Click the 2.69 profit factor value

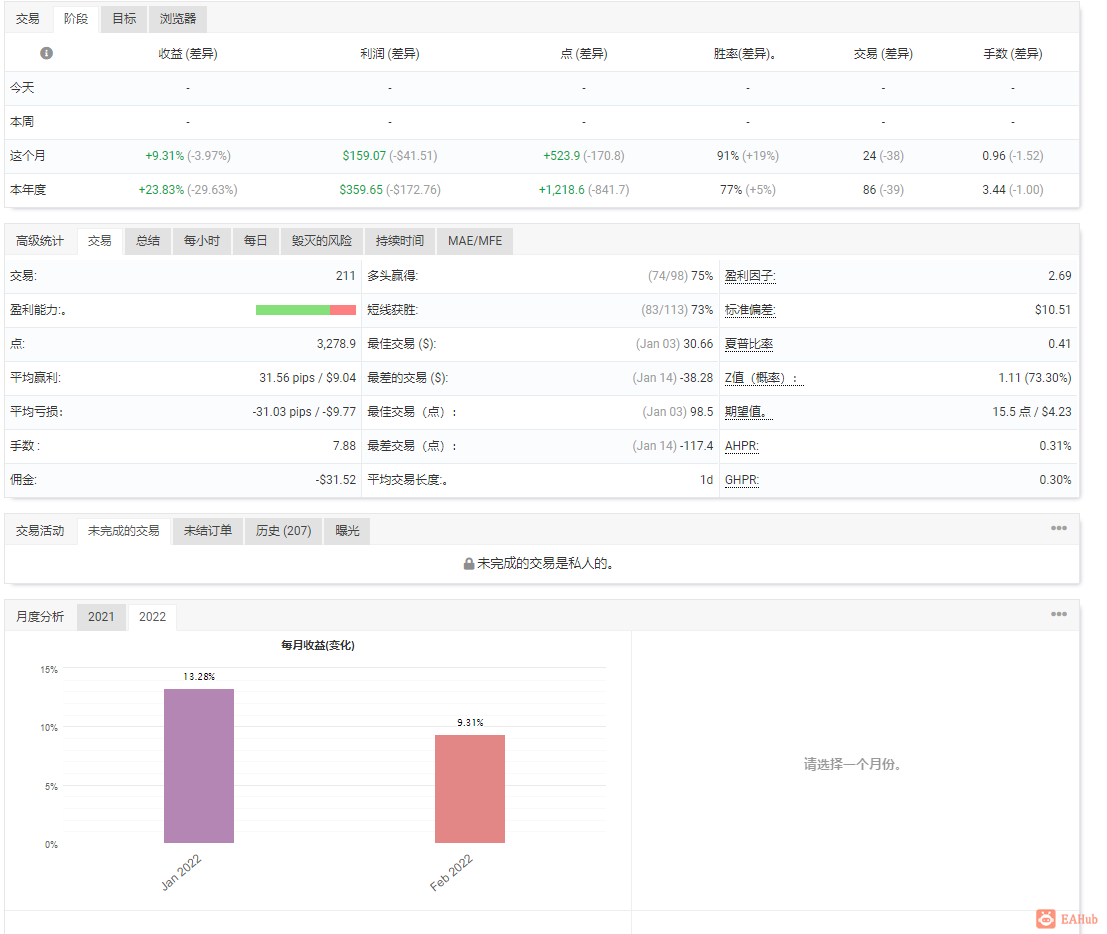click(1060, 276)
